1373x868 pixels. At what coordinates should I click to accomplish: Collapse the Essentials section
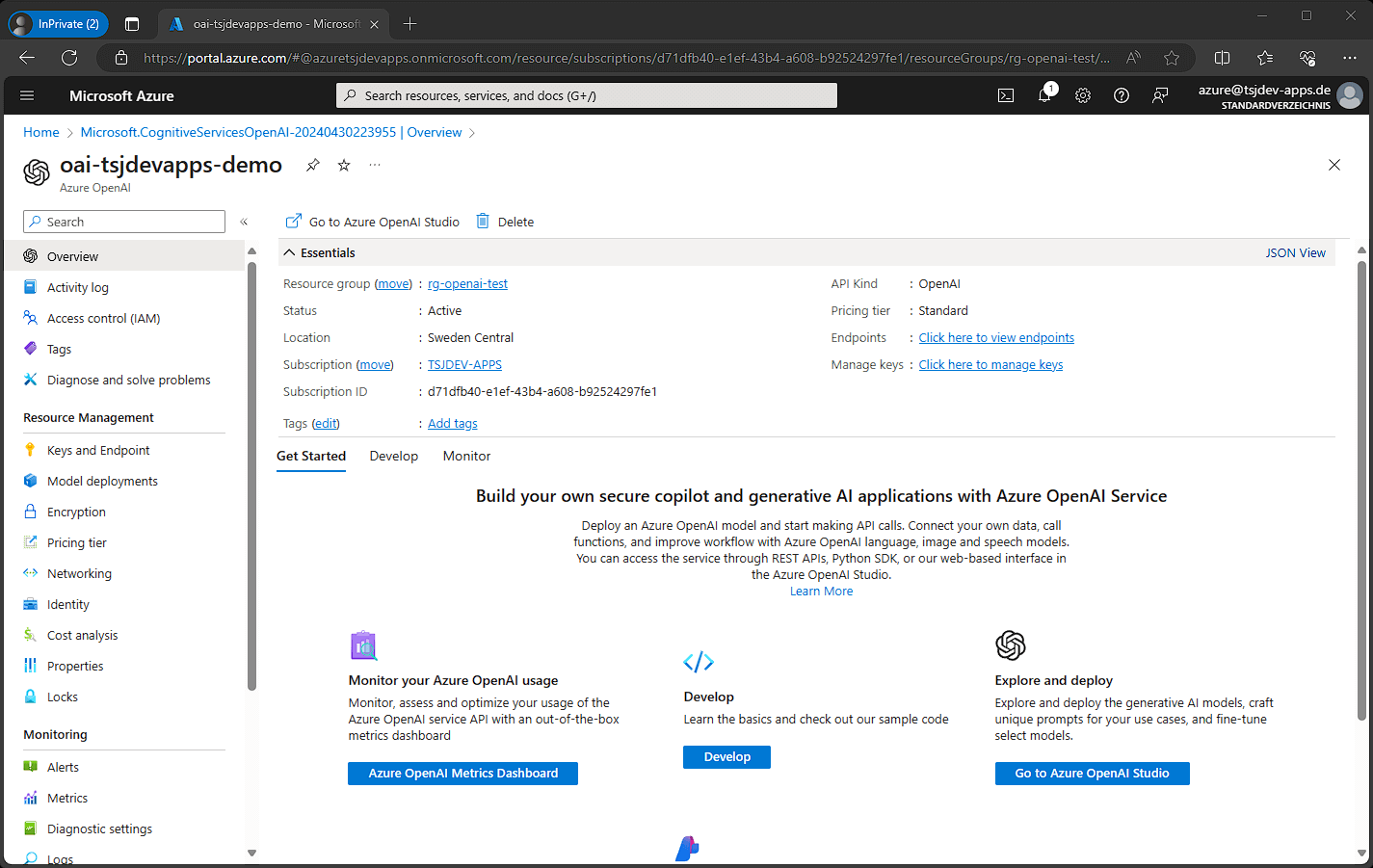pyautogui.click(x=290, y=252)
